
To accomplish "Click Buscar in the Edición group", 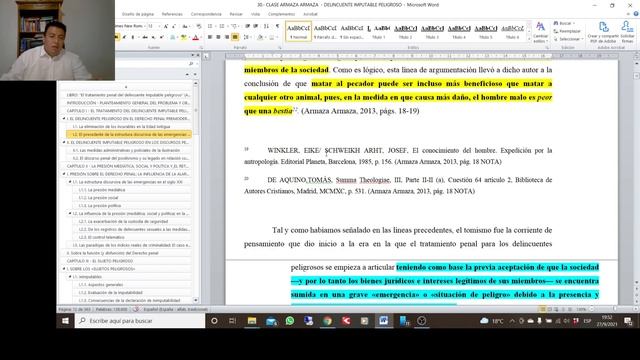I will [564, 23].
